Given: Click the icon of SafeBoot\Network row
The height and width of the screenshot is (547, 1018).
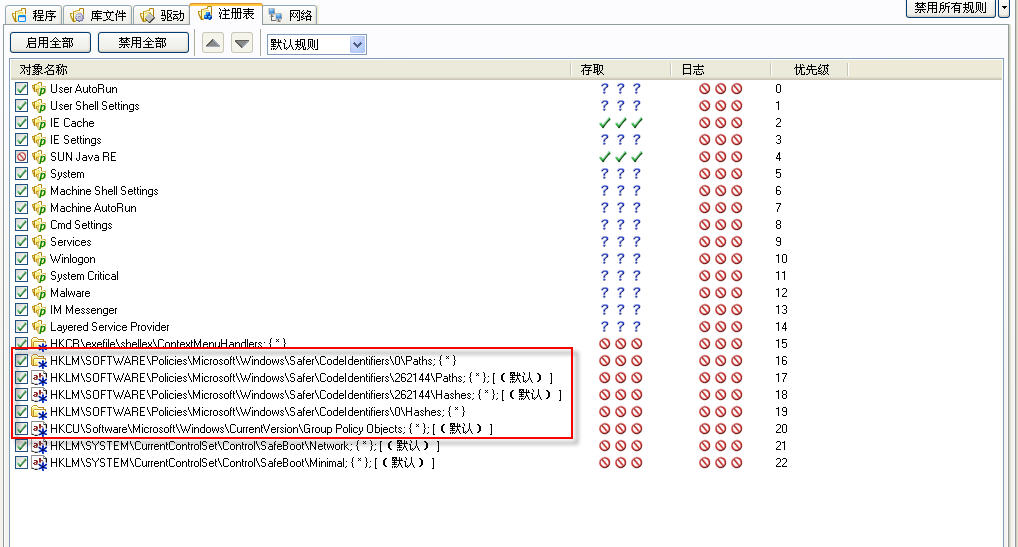Looking at the screenshot, I should point(39,446).
